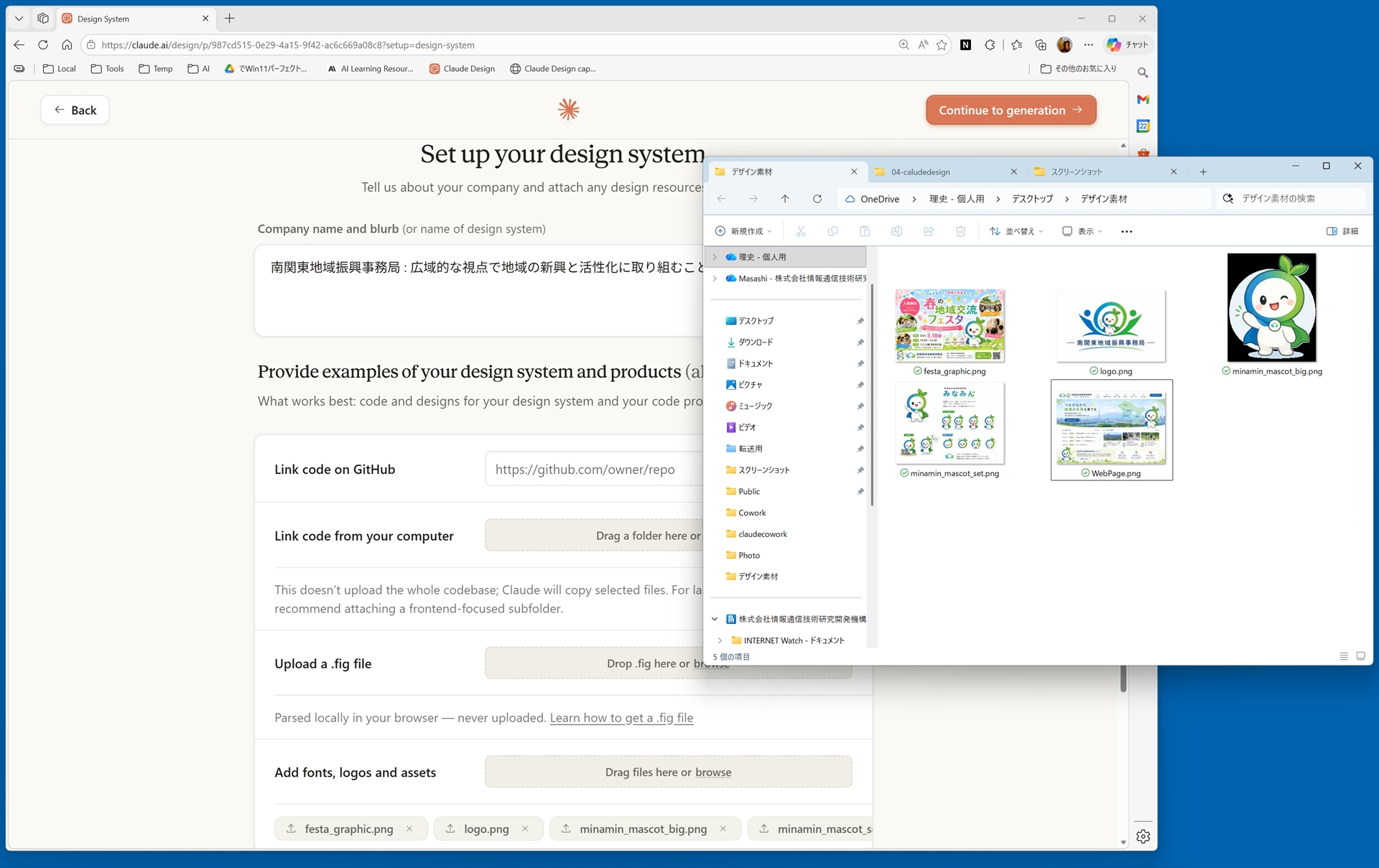
Task: Select the Rename icon in Explorer toolbar
Action: click(896, 231)
